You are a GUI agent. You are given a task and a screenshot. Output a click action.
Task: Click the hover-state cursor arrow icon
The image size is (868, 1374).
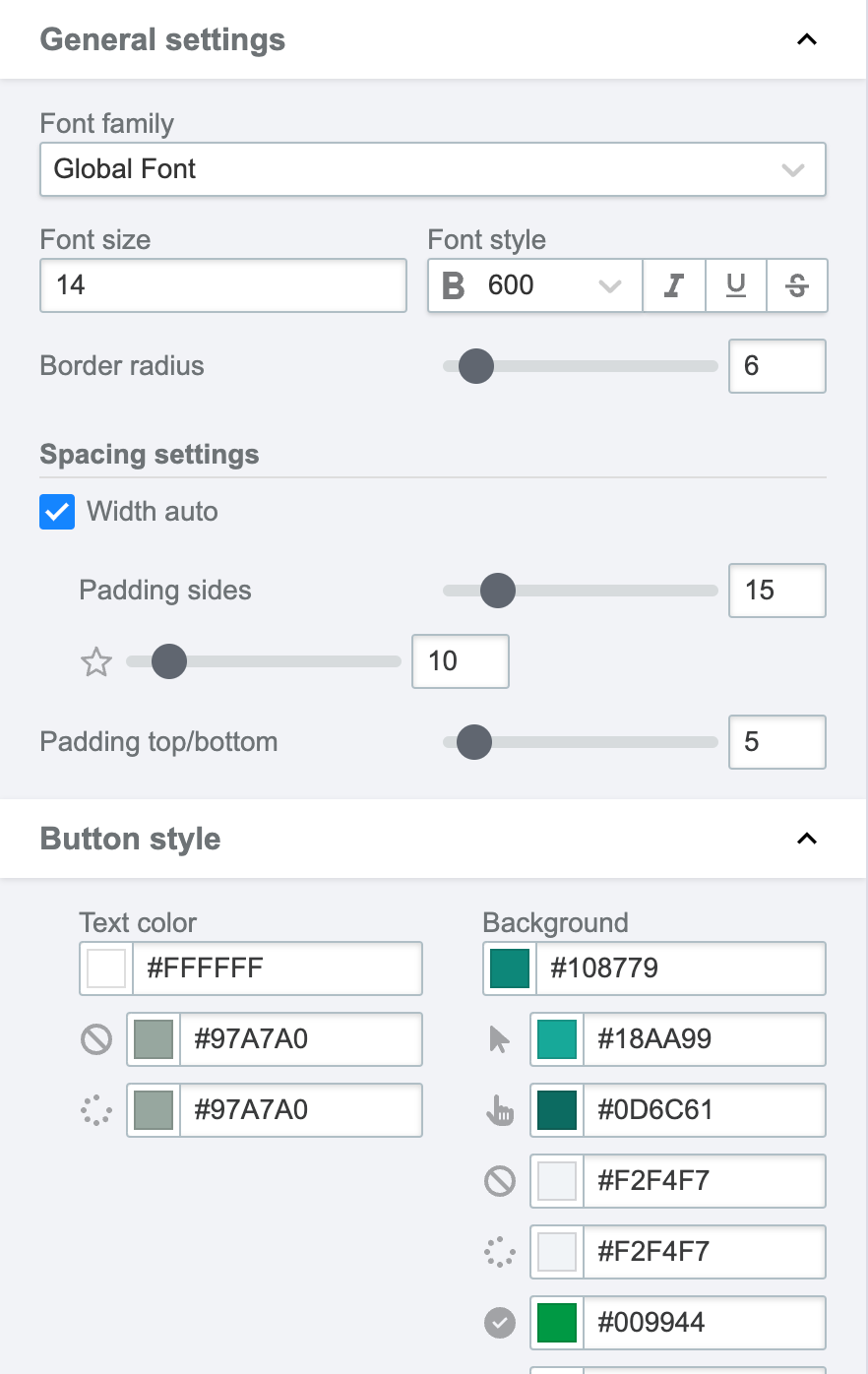pos(500,1039)
